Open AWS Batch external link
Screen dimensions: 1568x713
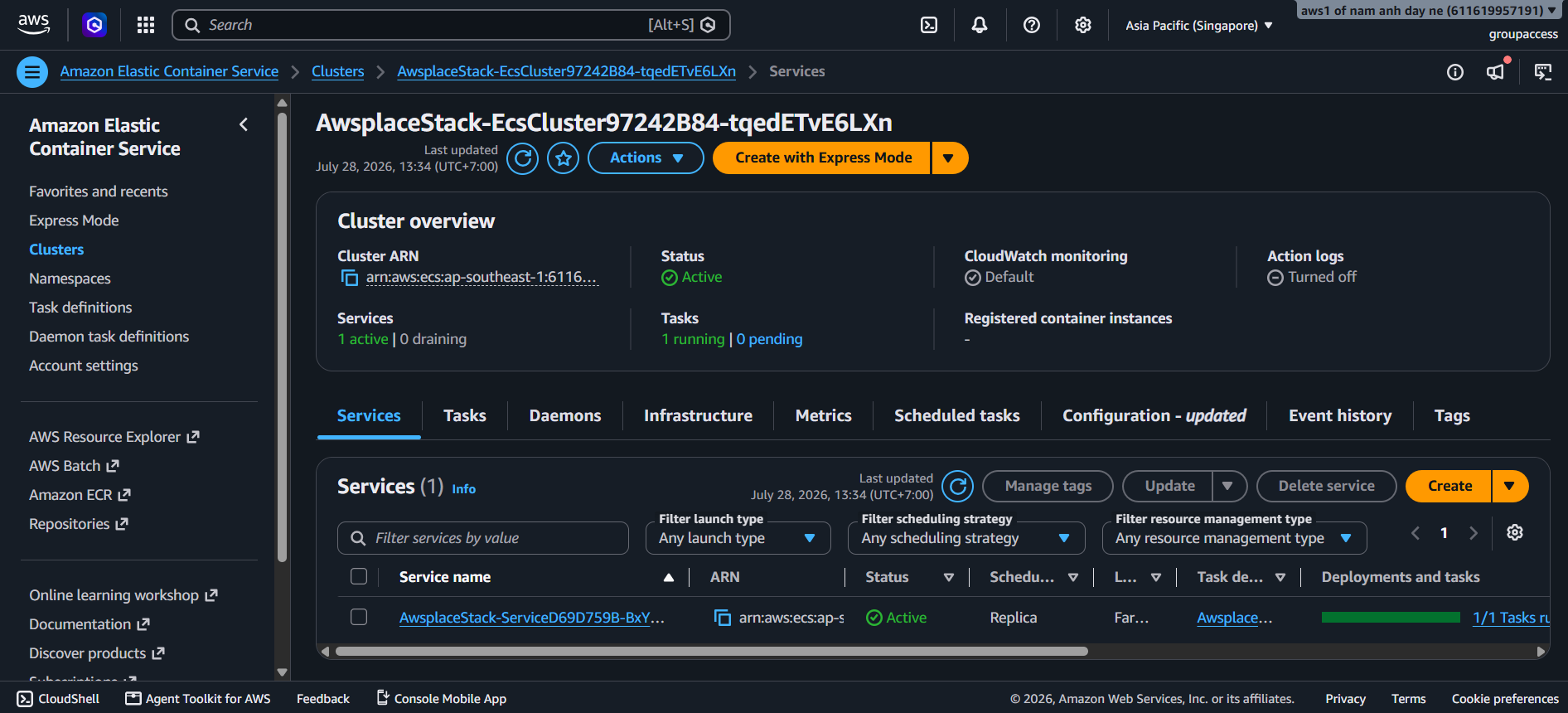[x=75, y=466]
